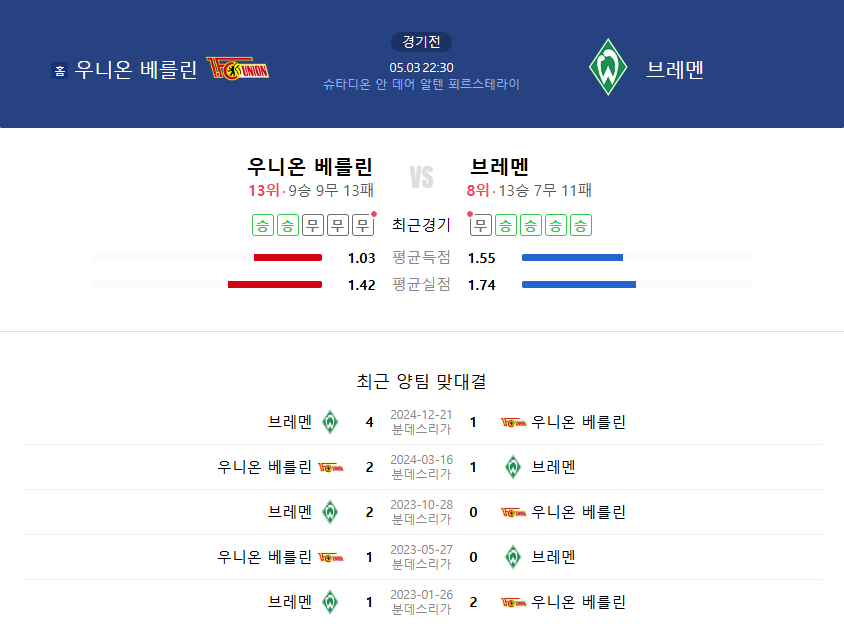Select Union Berlin's first 승 result badge
The image size is (844, 628).
[x=263, y=225]
